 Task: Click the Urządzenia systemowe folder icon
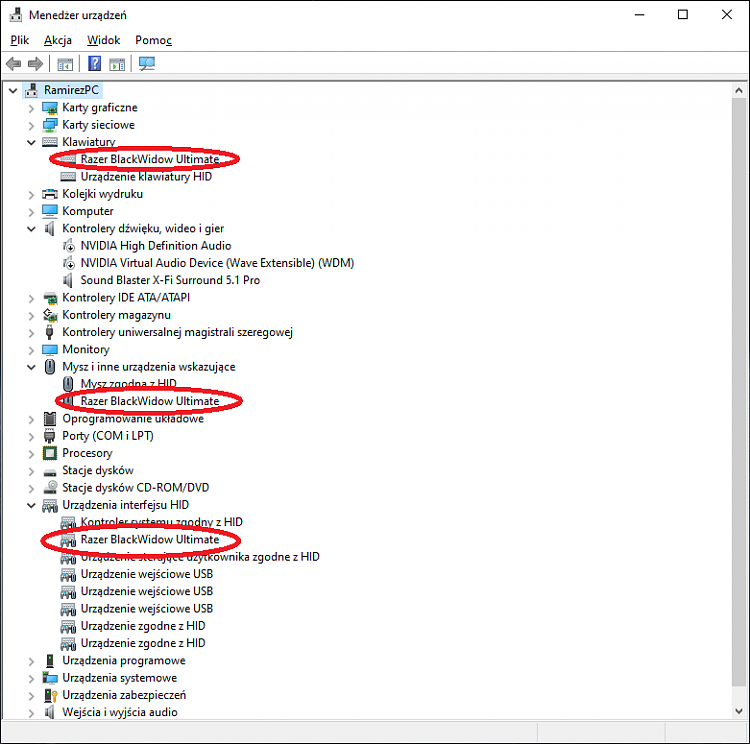coord(50,678)
